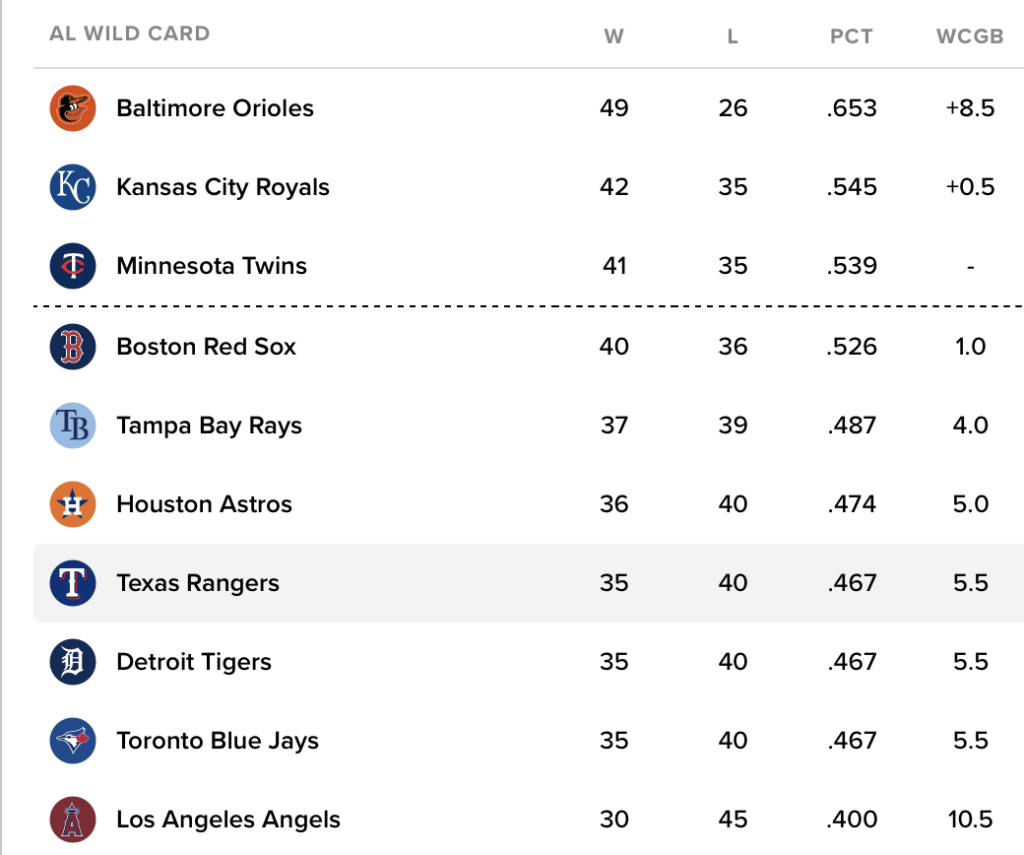1024x855 pixels.
Task: Select the Minnesota Twins logo icon
Action: (x=72, y=266)
